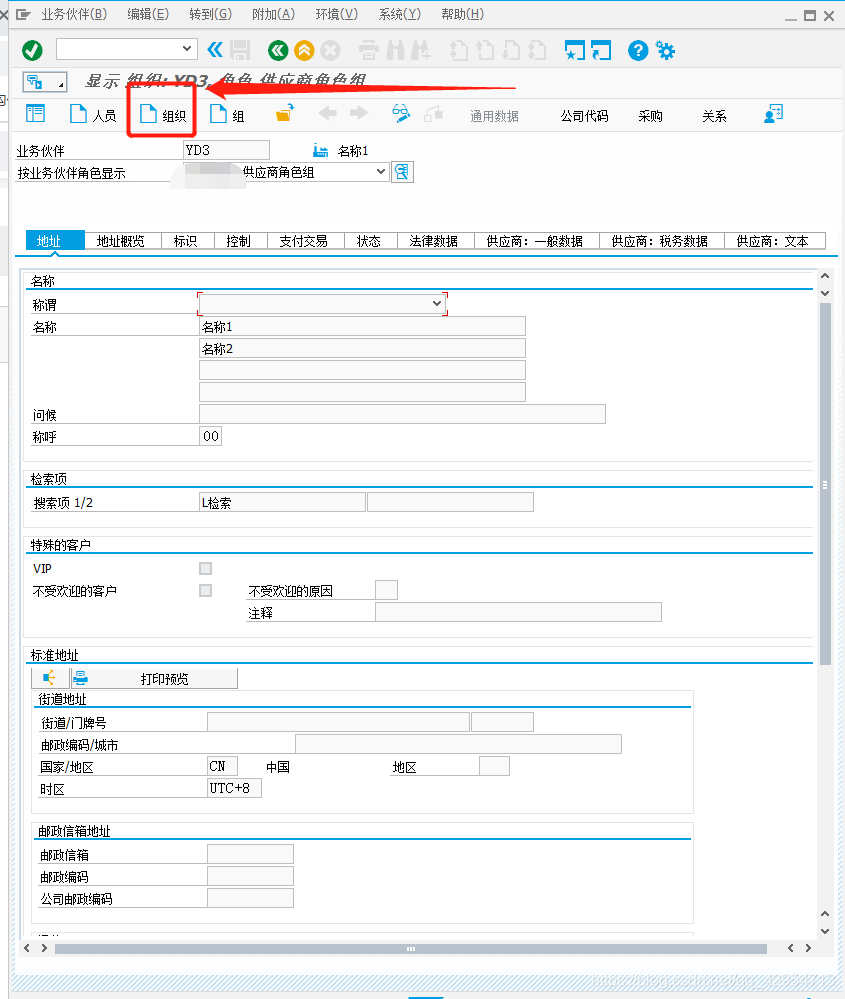
Task: Create a new Person business partner
Action: pos(92,114)
